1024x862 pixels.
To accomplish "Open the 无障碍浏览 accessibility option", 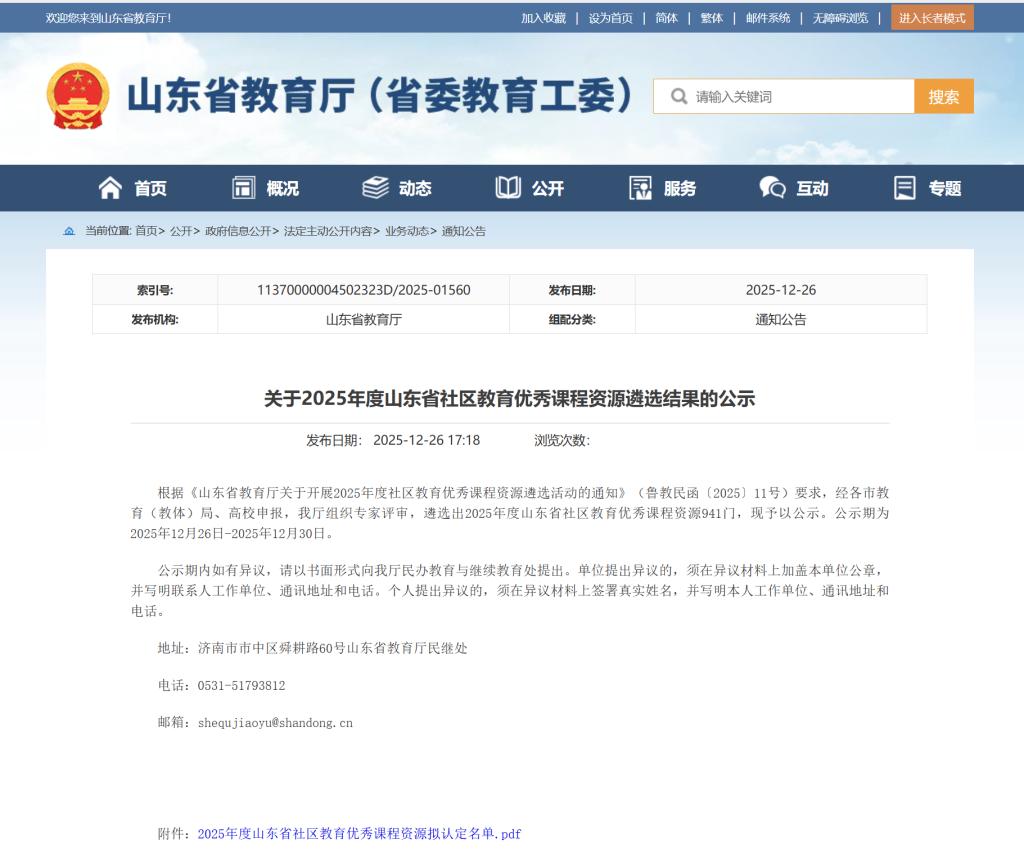I will pos(840,18).
